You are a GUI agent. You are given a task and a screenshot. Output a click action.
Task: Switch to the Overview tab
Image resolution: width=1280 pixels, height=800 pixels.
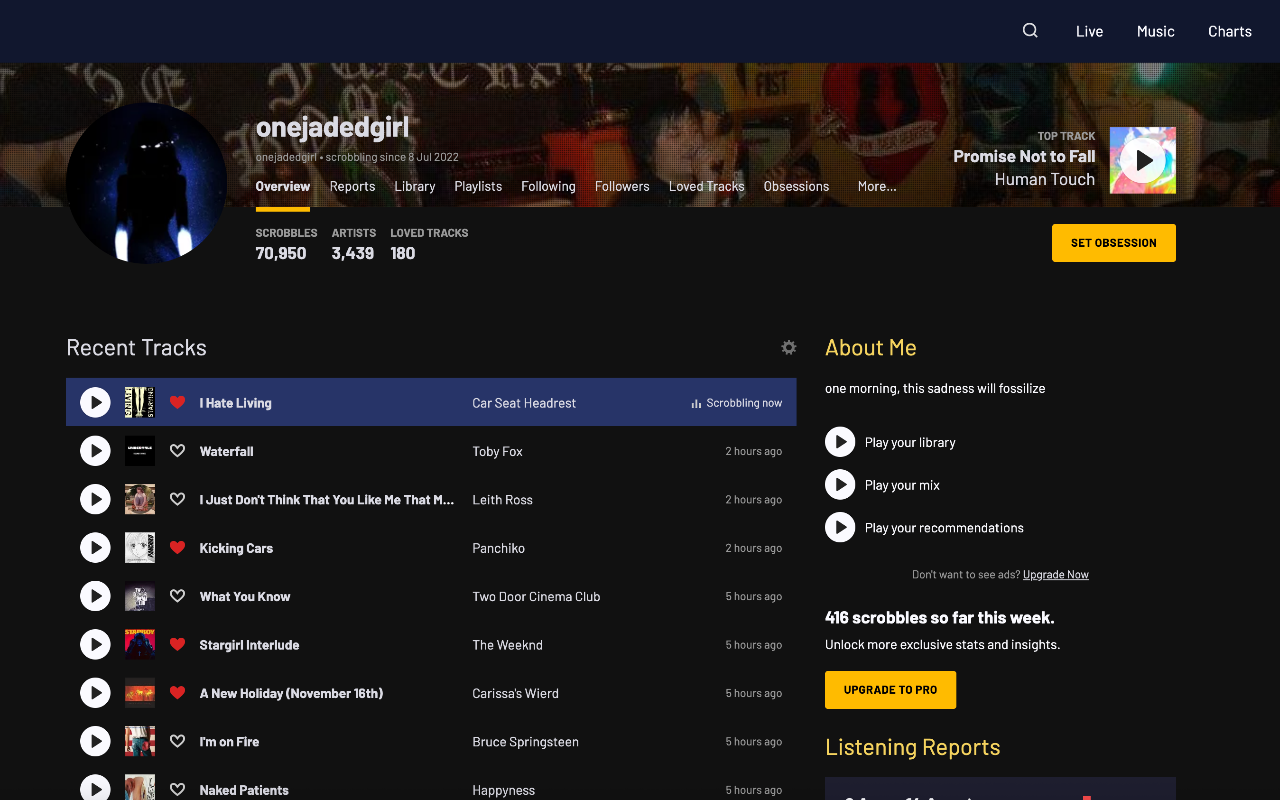(x=283, y=186)
